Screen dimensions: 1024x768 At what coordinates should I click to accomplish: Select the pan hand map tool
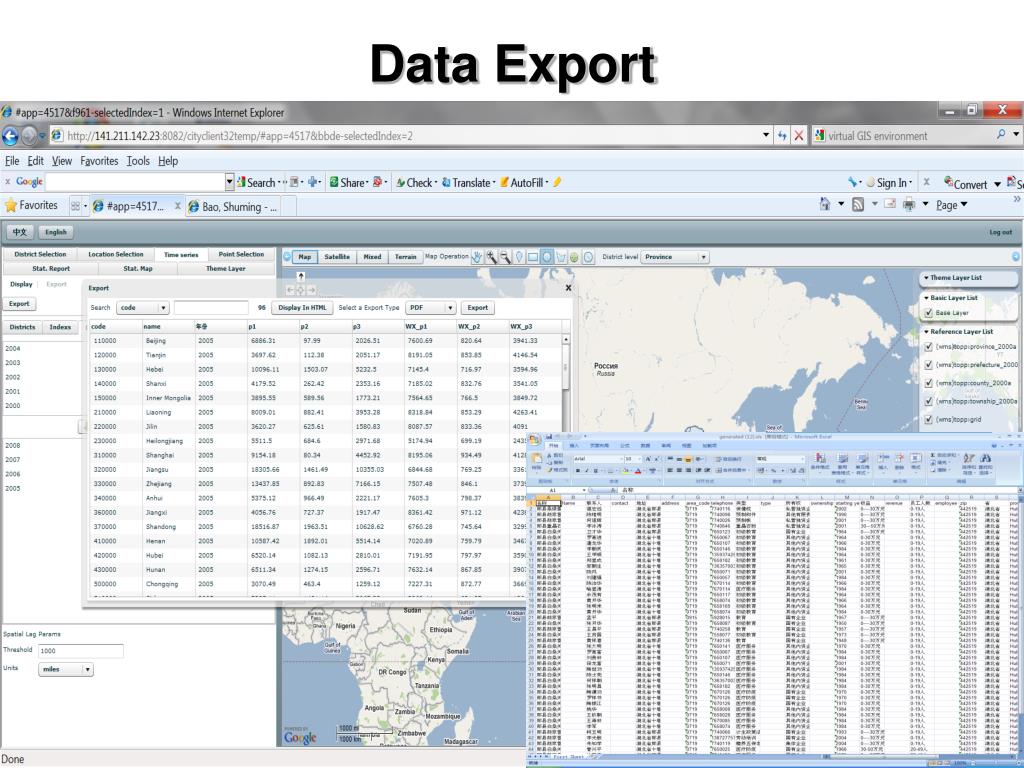(x=477, y=257)
